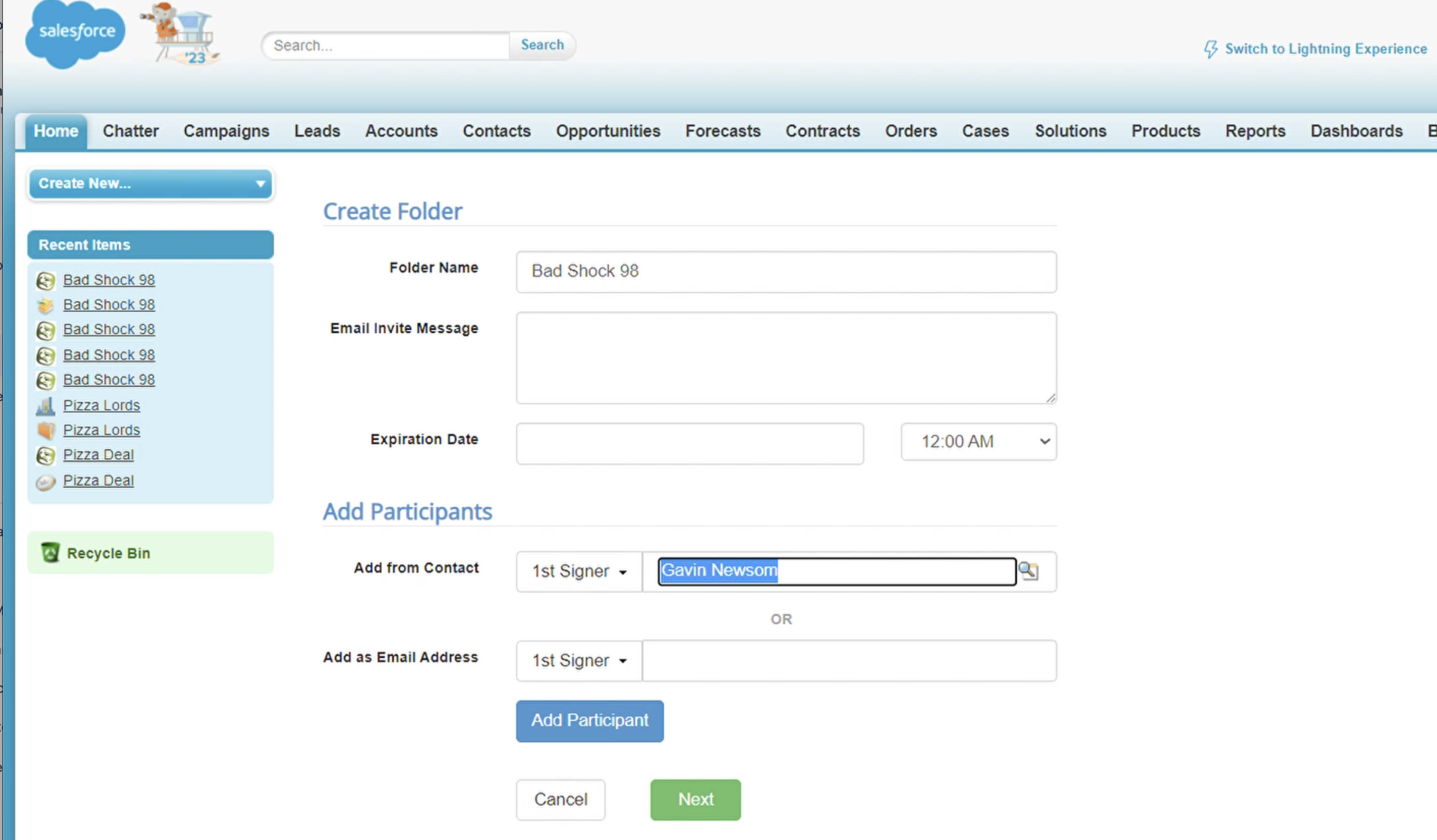Open the Accounts tab
The height and width of the screenshot is (840, 1437).
pyautogui.click(x=401, y=131)
